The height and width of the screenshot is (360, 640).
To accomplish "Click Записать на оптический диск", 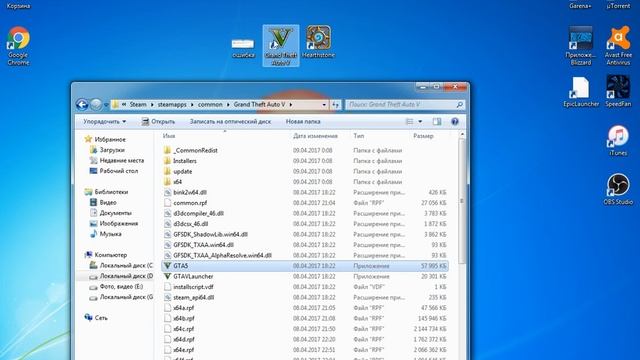I will click(230, 121).
